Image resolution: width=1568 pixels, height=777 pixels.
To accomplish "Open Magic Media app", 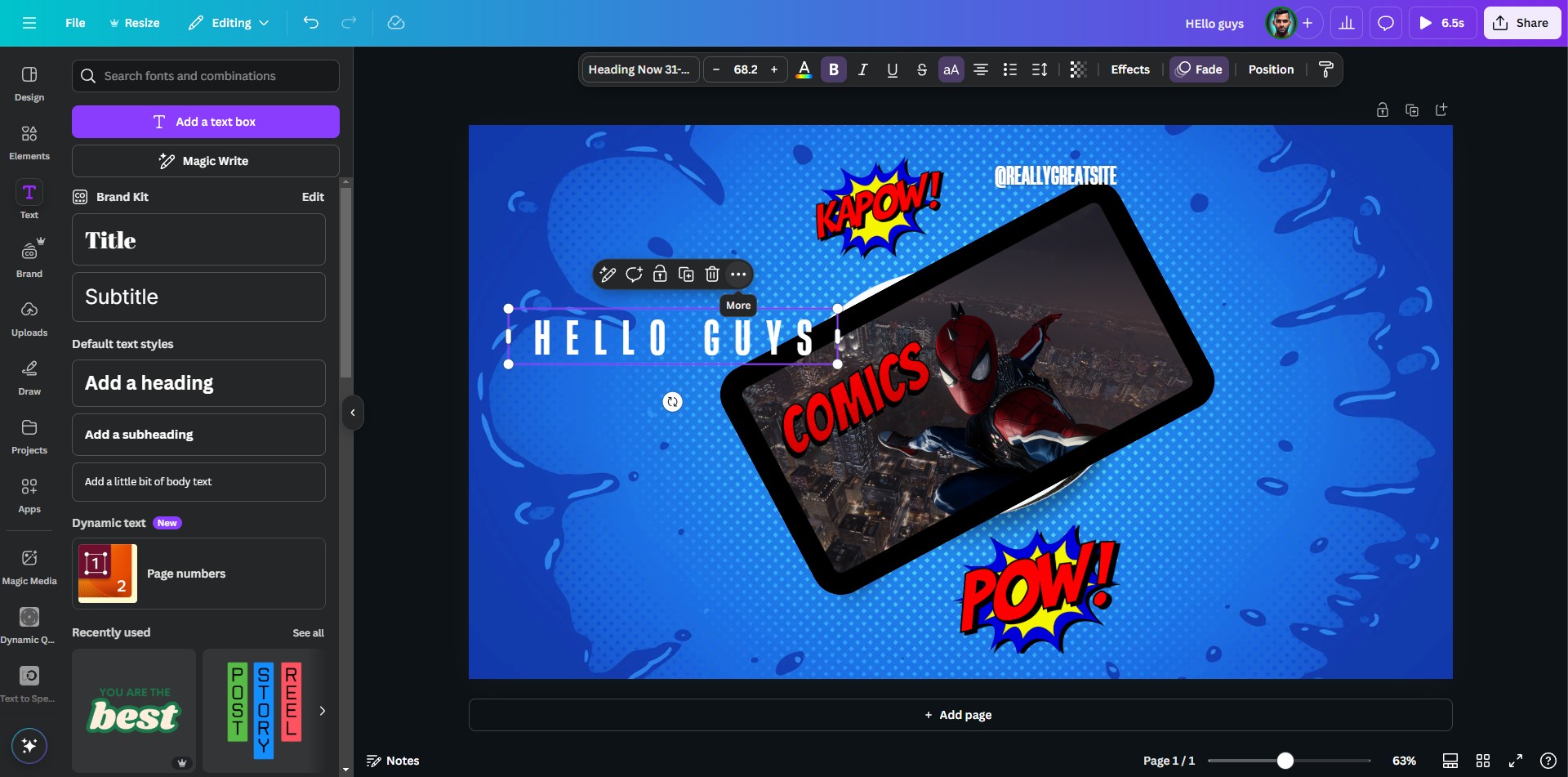I will click(x=29, y=567).
